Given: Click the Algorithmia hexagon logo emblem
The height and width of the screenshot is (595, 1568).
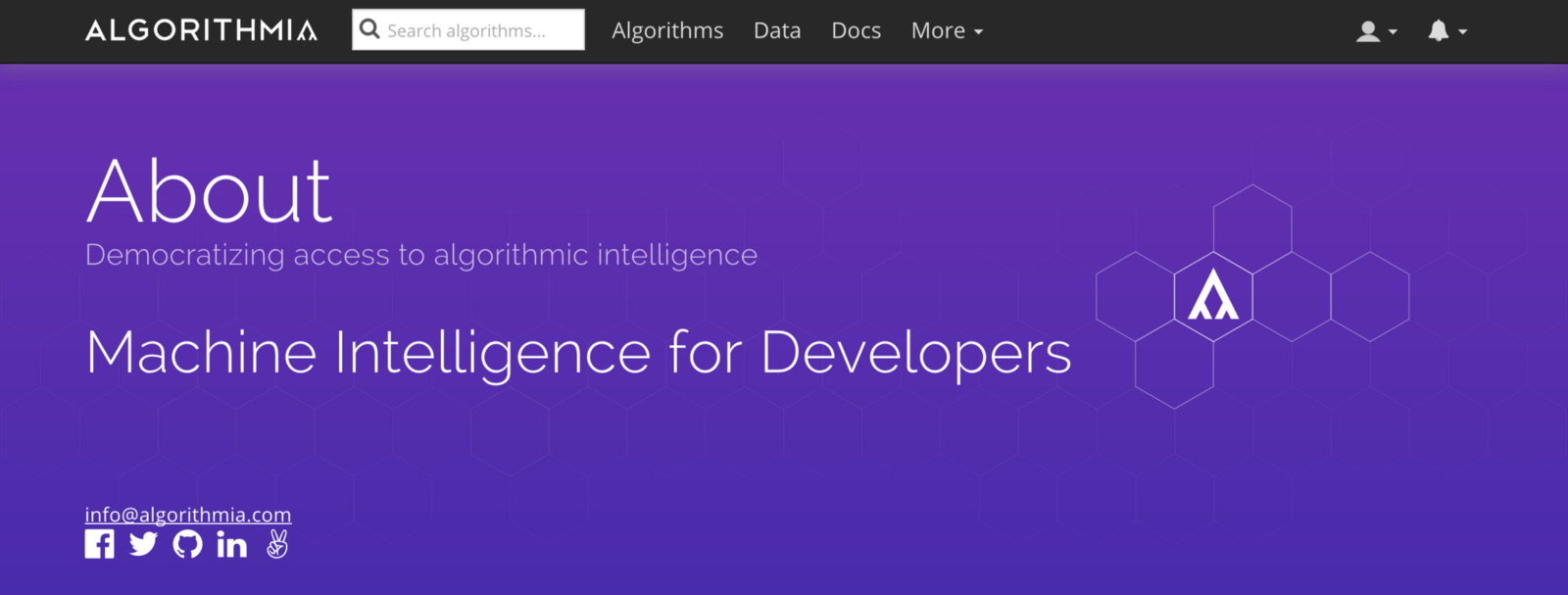Looking at the screenshot, I should pos(1213,296).
